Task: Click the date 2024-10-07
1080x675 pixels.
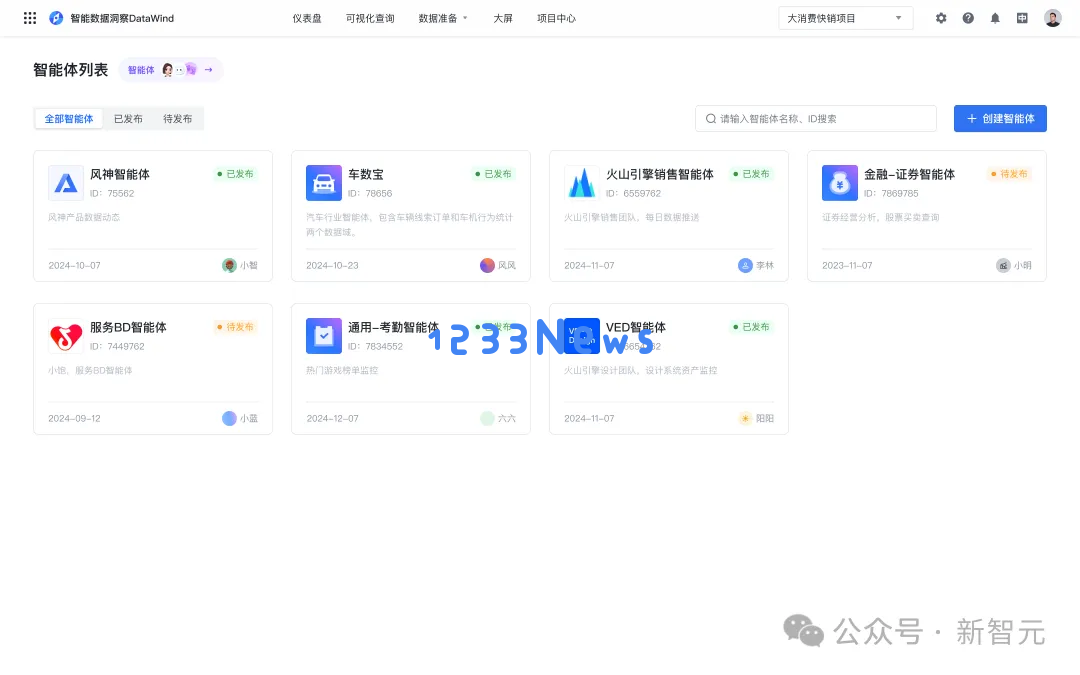Action: point(74,265)
